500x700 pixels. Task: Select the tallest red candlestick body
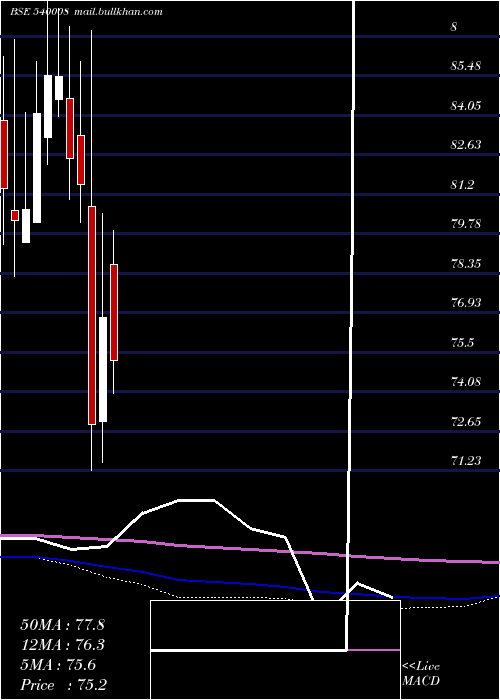(92, 315)
